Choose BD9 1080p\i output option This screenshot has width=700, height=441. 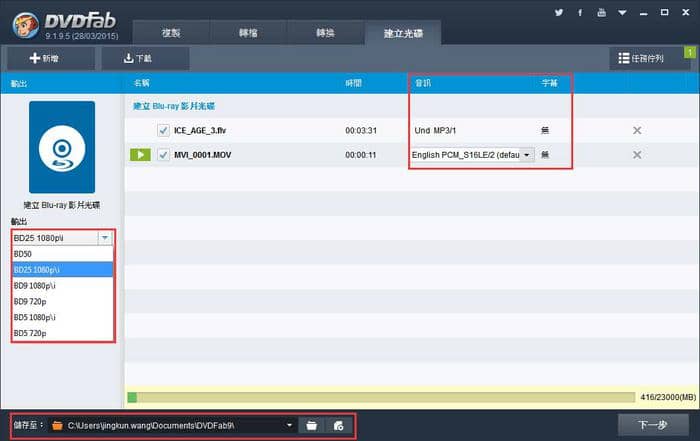62,286
